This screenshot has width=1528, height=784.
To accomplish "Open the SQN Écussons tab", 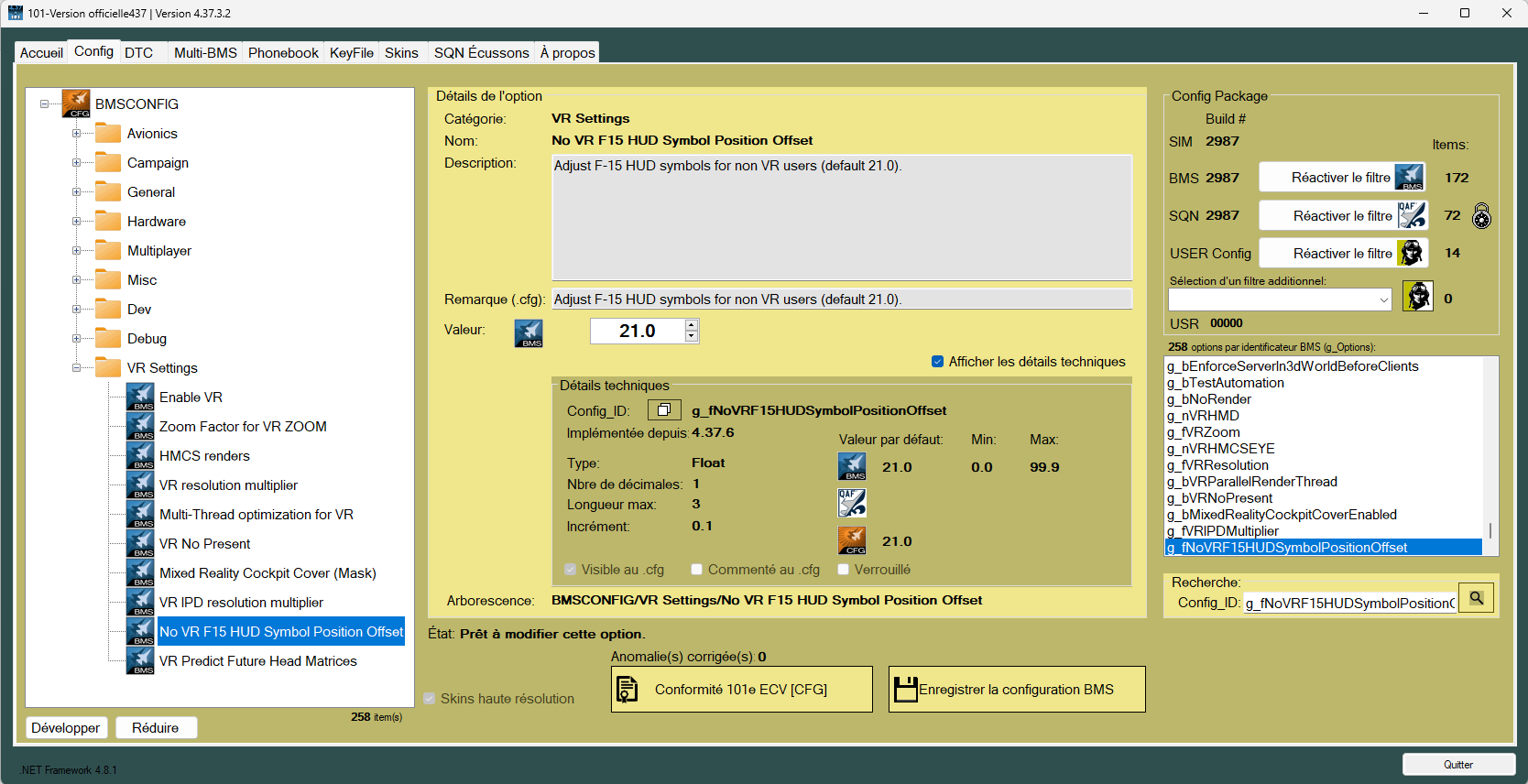I will click(x=481, y=53).
